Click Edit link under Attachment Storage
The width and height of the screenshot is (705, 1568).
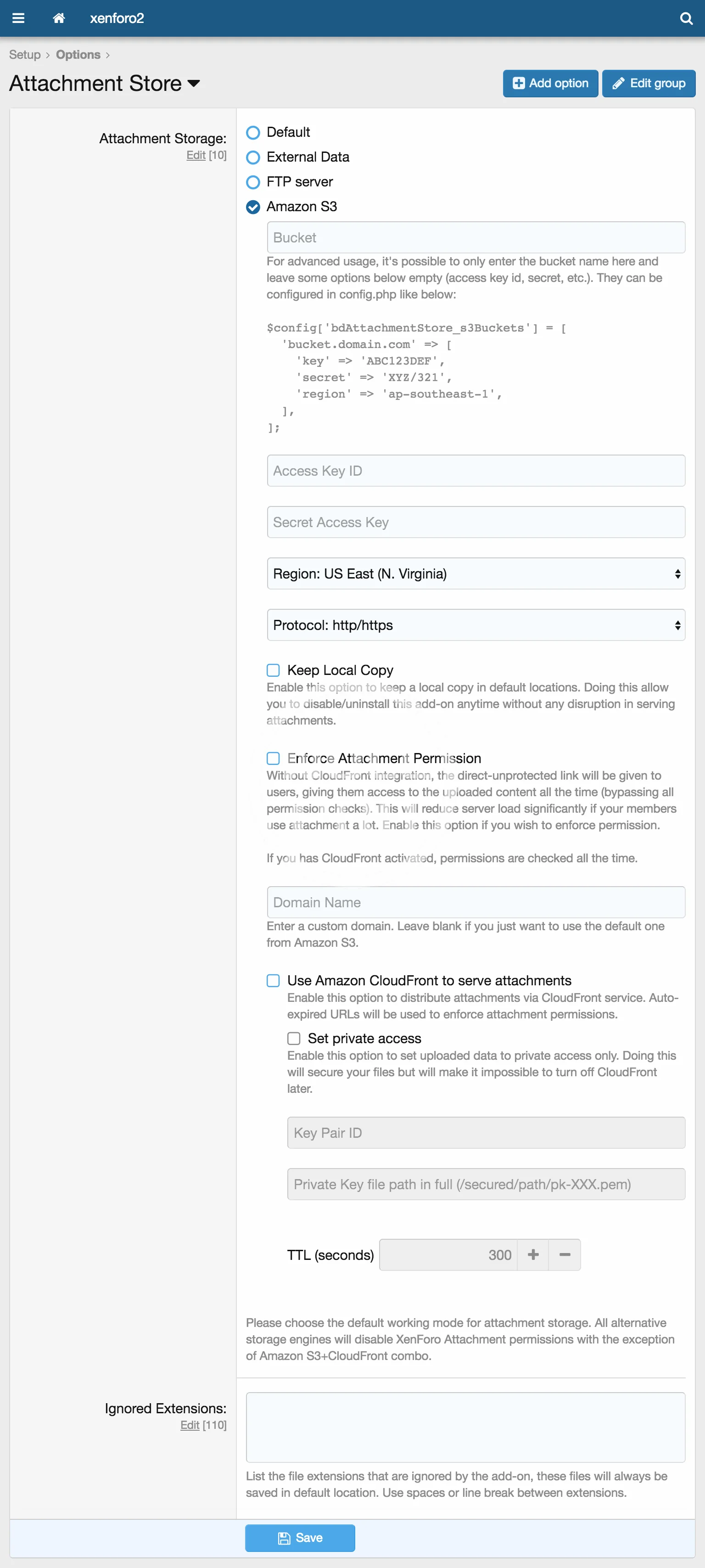tap(196, 155)
